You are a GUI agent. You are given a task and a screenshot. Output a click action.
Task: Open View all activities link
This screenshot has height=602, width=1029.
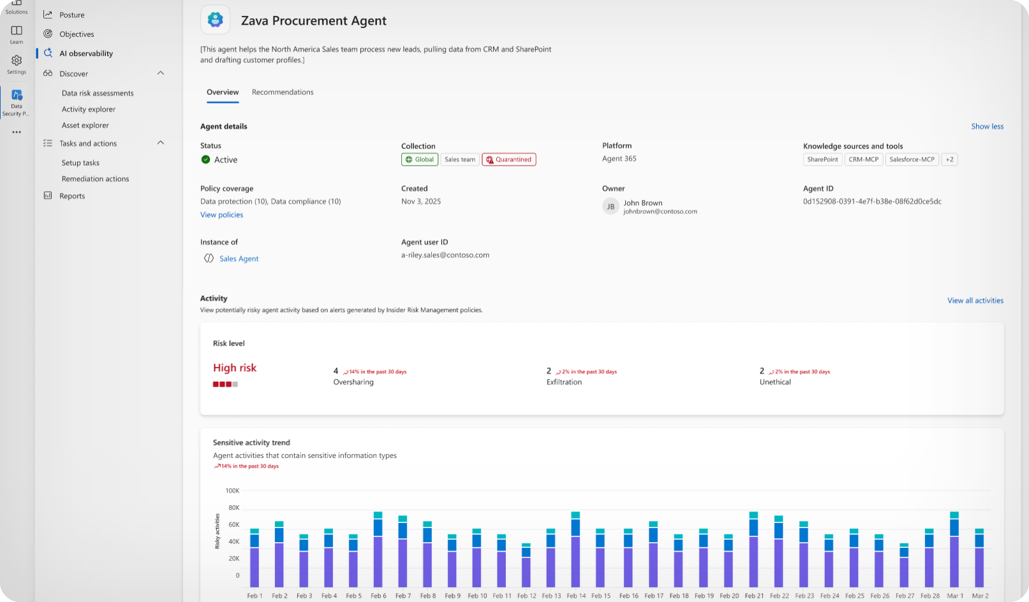[974, 300]
